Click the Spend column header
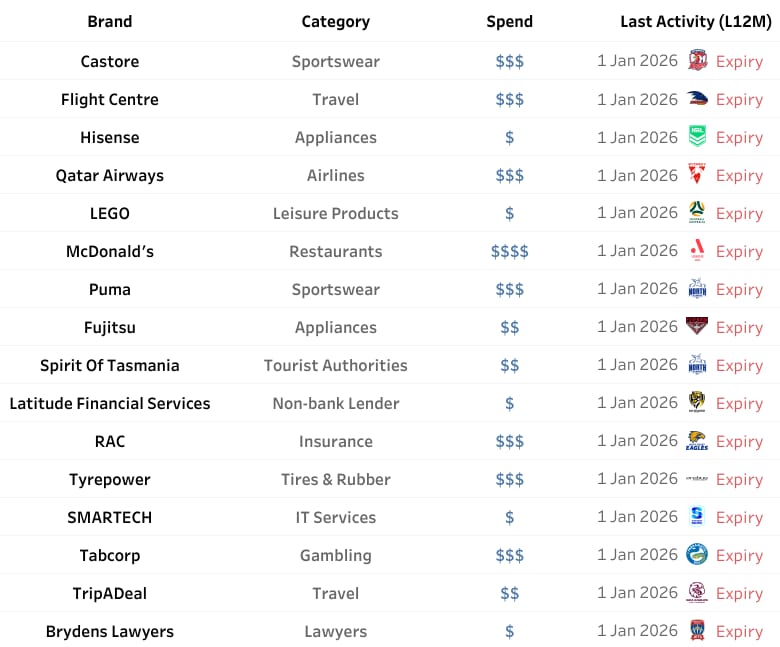The width and height of the screenshot is (780, 647). 509,21
